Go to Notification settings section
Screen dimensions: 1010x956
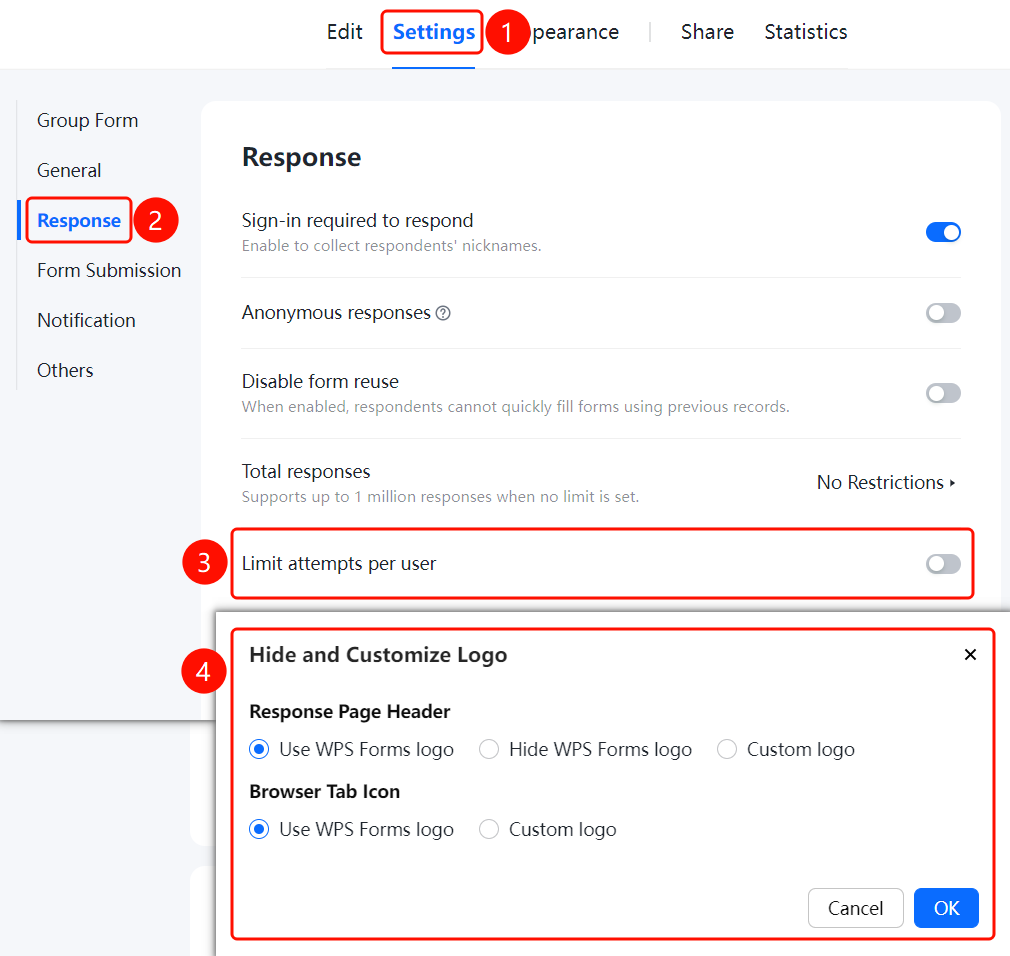[x=86, y=320]
